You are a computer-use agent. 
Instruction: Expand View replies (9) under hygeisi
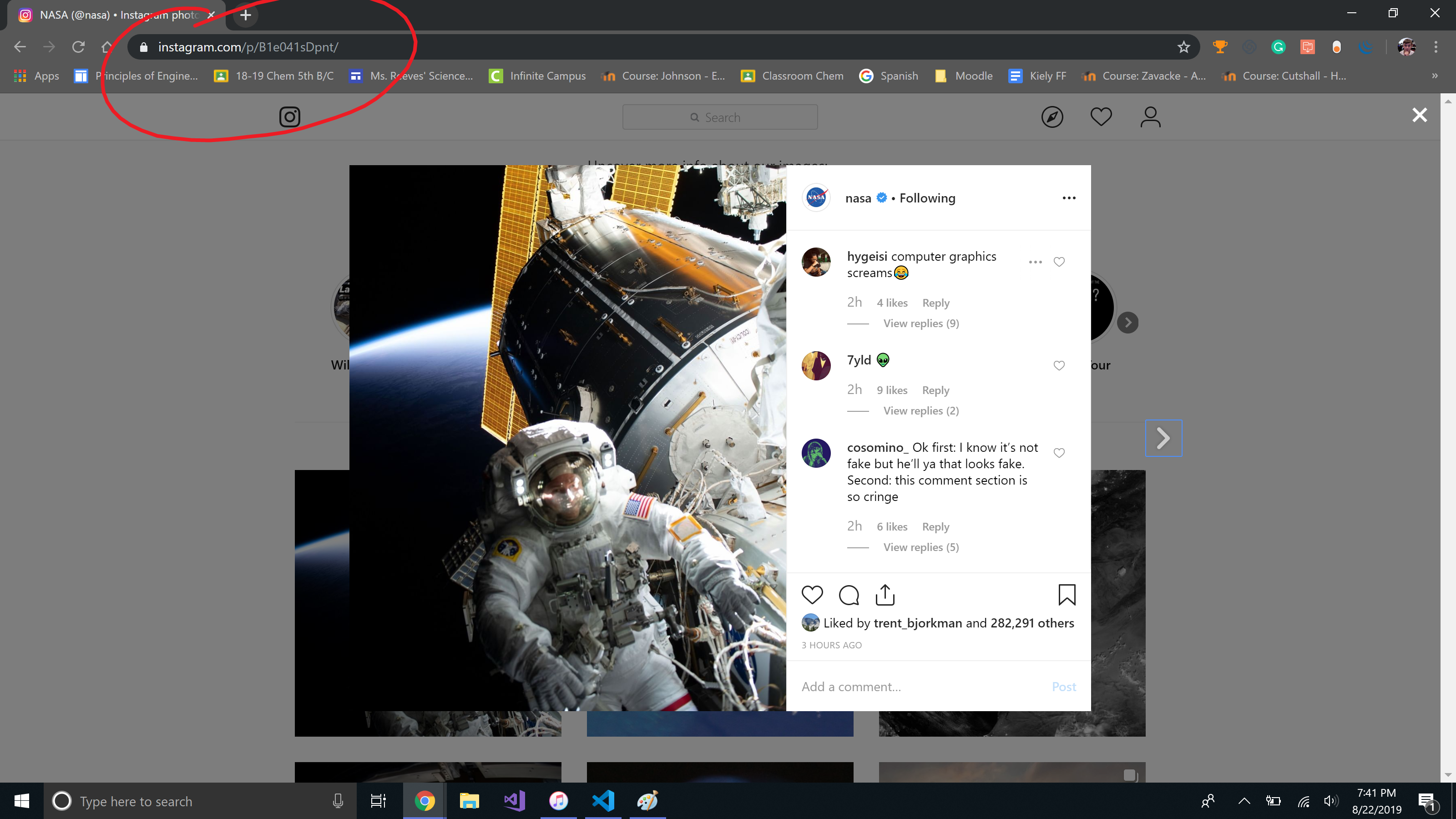point(921,324)
